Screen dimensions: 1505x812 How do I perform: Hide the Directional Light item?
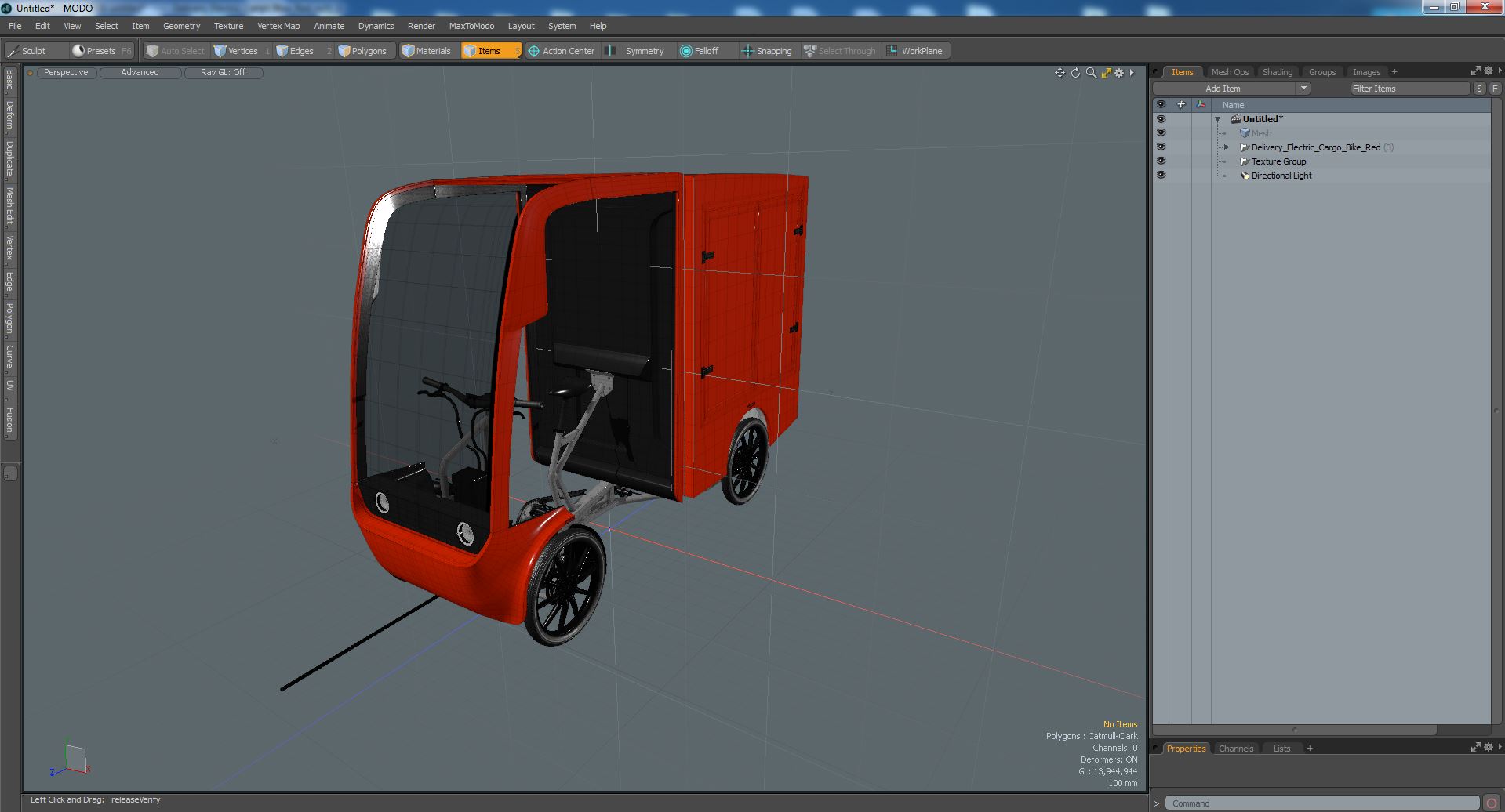pyautogui.click(x=1161, y=176)
